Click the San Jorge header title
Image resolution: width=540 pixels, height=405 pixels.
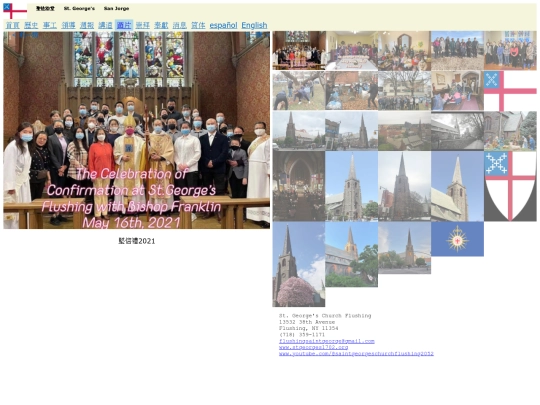tap(116, 8)
